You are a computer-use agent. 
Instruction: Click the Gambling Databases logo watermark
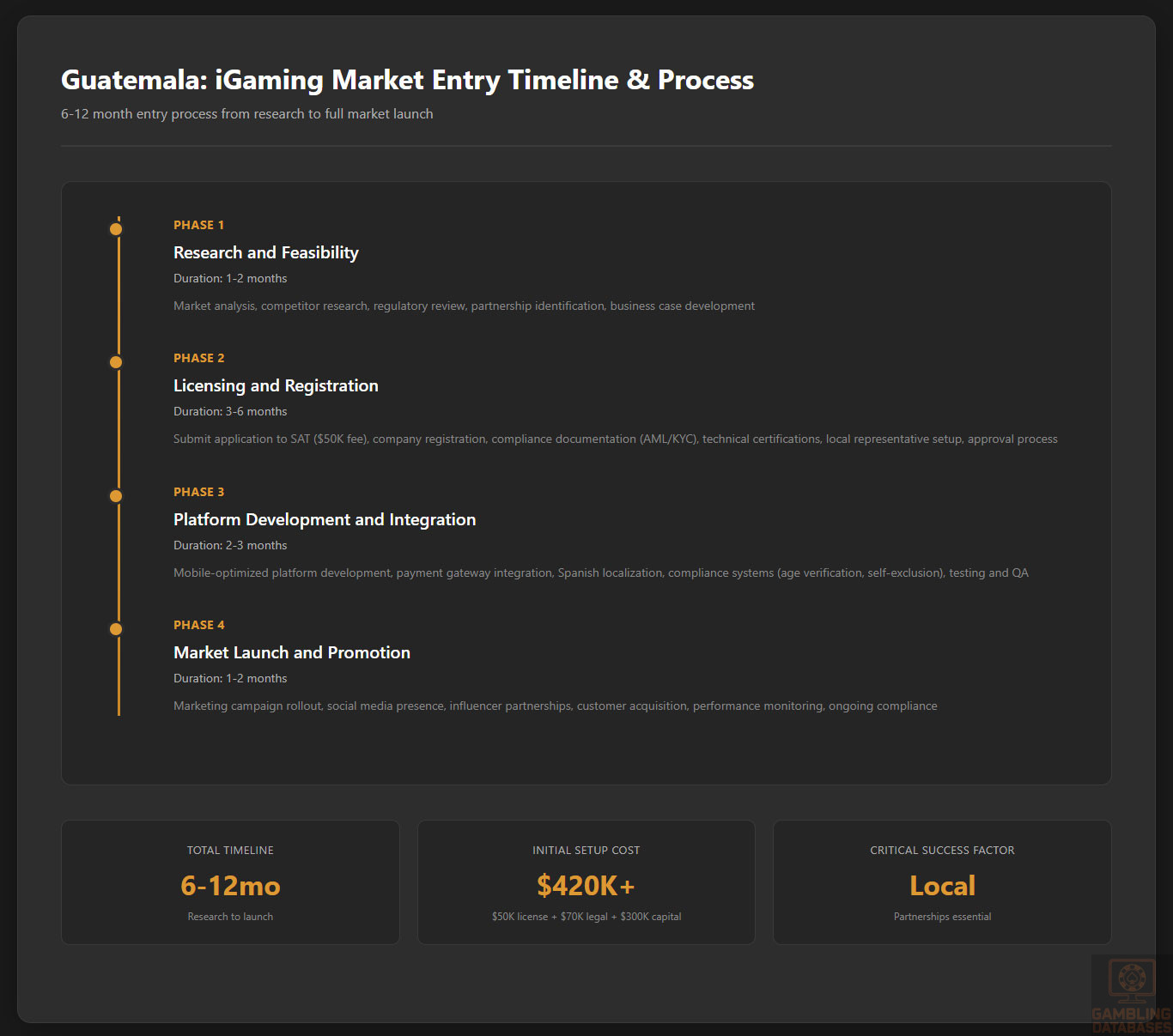[x=1131, y=994]
